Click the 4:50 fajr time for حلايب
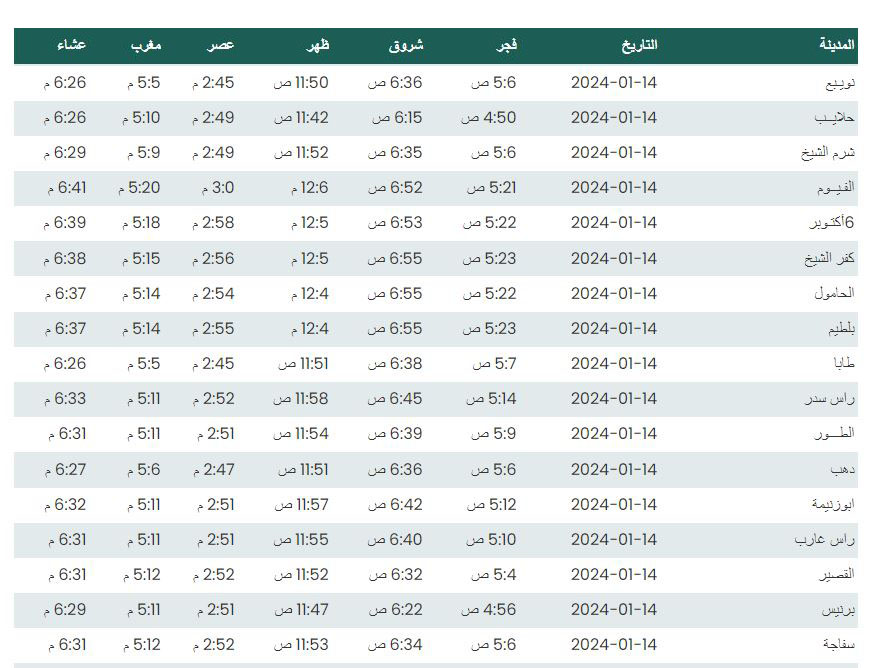This screenshot has width=878, height=668. (x=489, y=118)
